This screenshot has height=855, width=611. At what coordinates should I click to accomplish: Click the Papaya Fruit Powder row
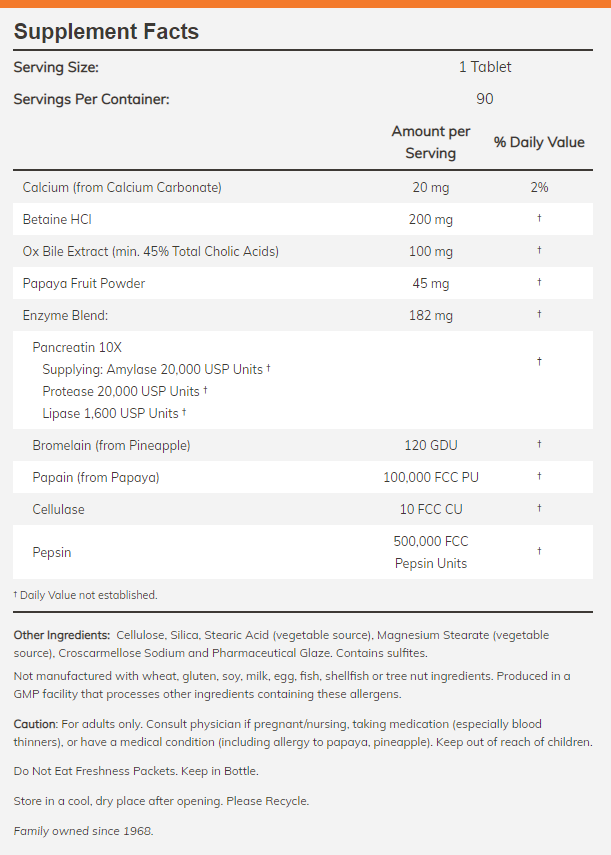84,283
